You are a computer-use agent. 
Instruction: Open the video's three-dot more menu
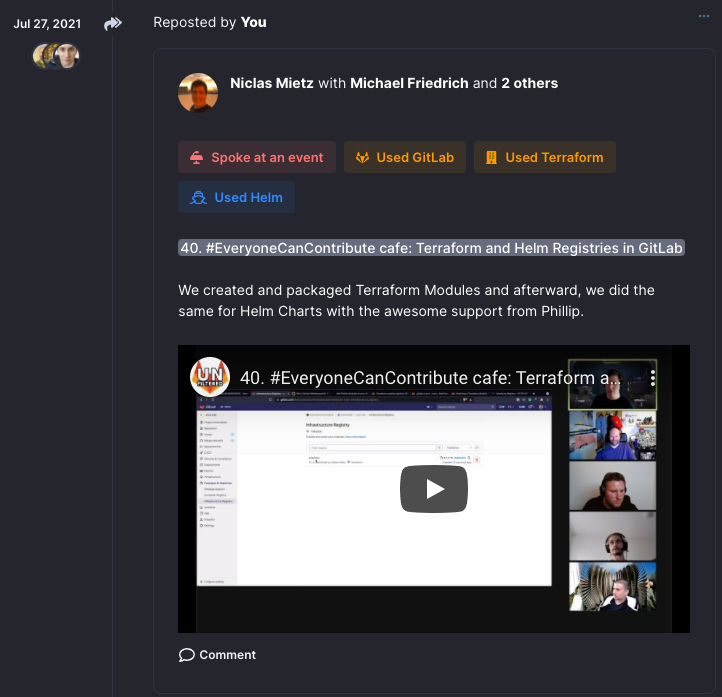point(653,378)
